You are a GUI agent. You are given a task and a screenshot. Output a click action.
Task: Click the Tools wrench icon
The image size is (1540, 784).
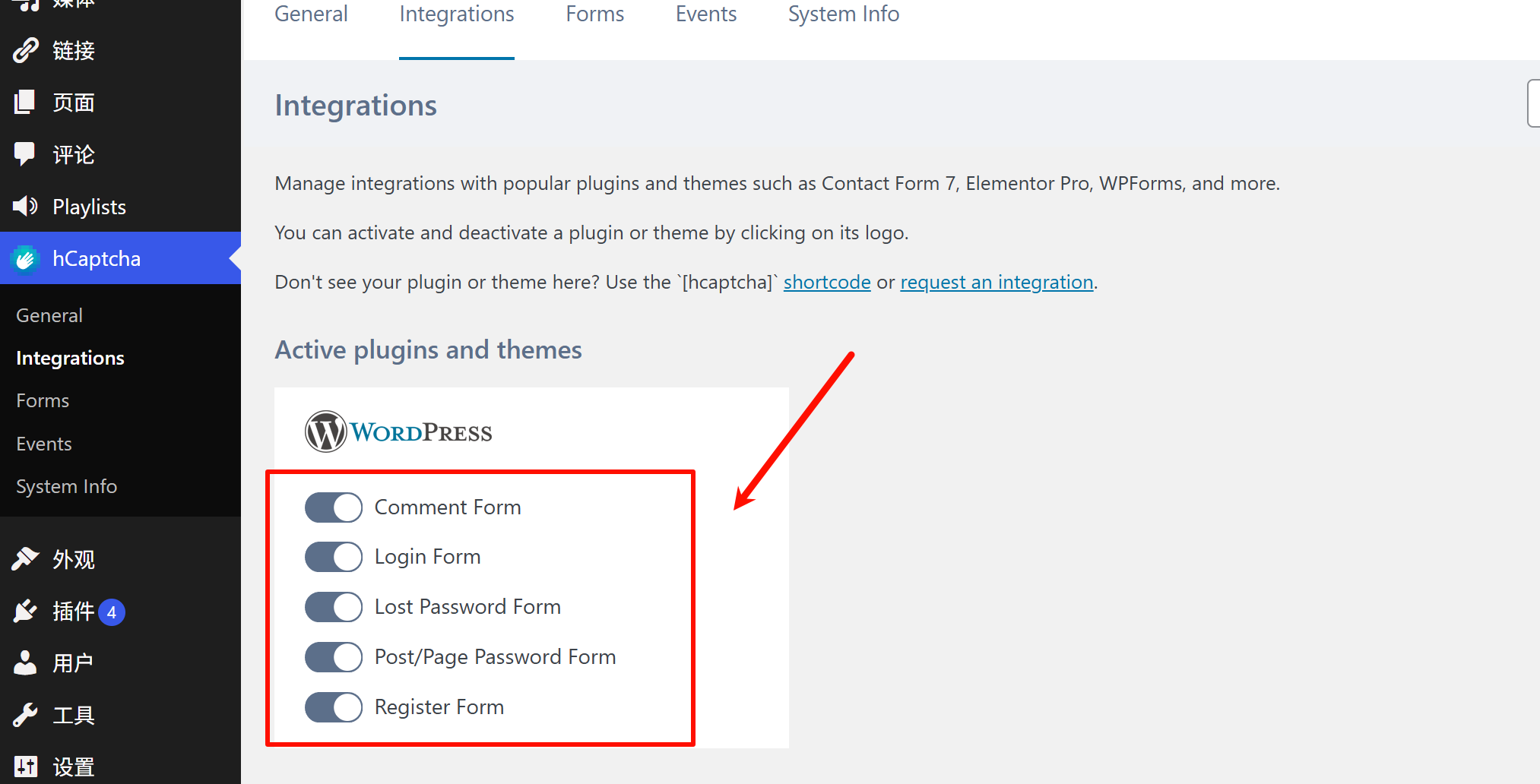coord(25,715)
